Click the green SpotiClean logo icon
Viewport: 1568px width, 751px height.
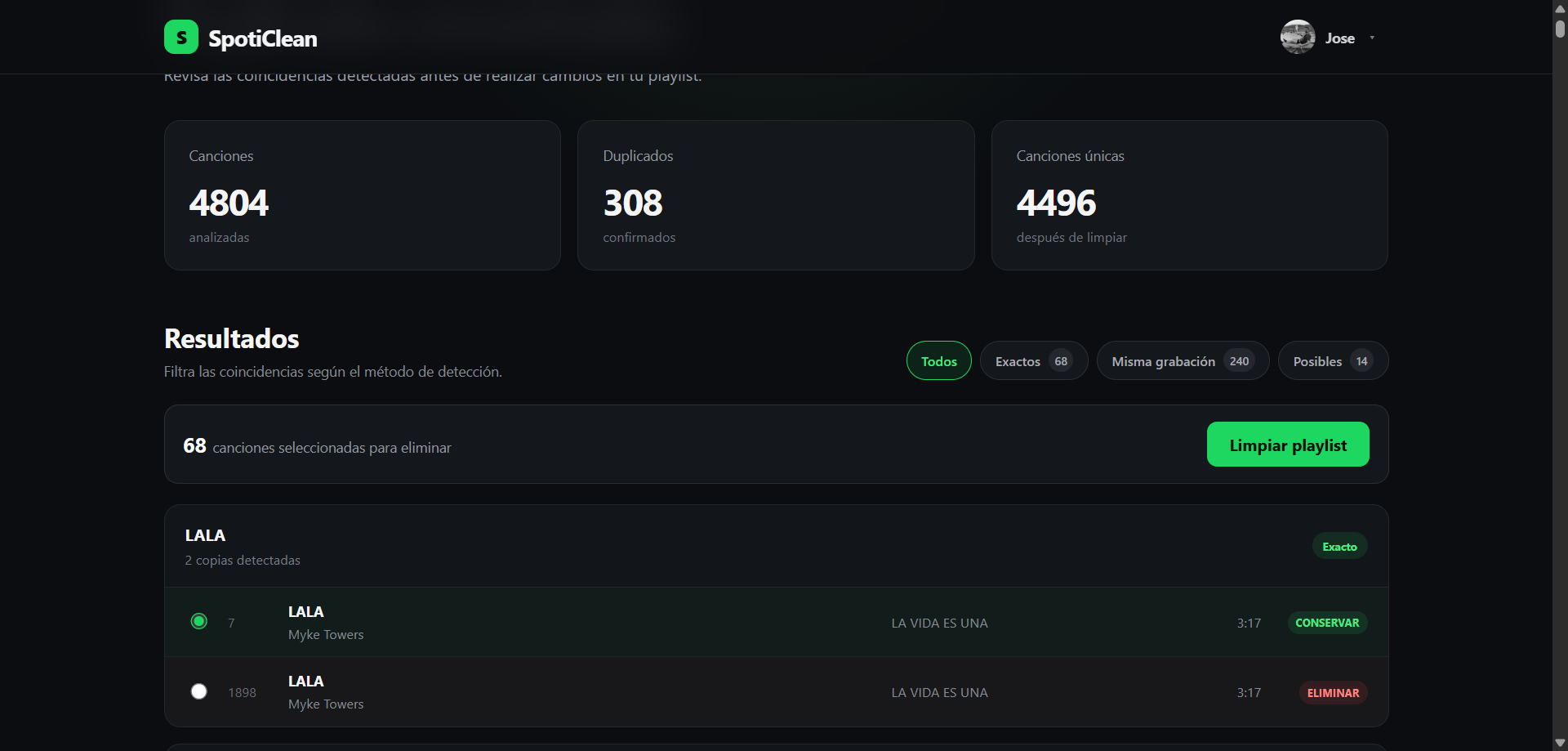pyautogui.click(x=181, y=37)
